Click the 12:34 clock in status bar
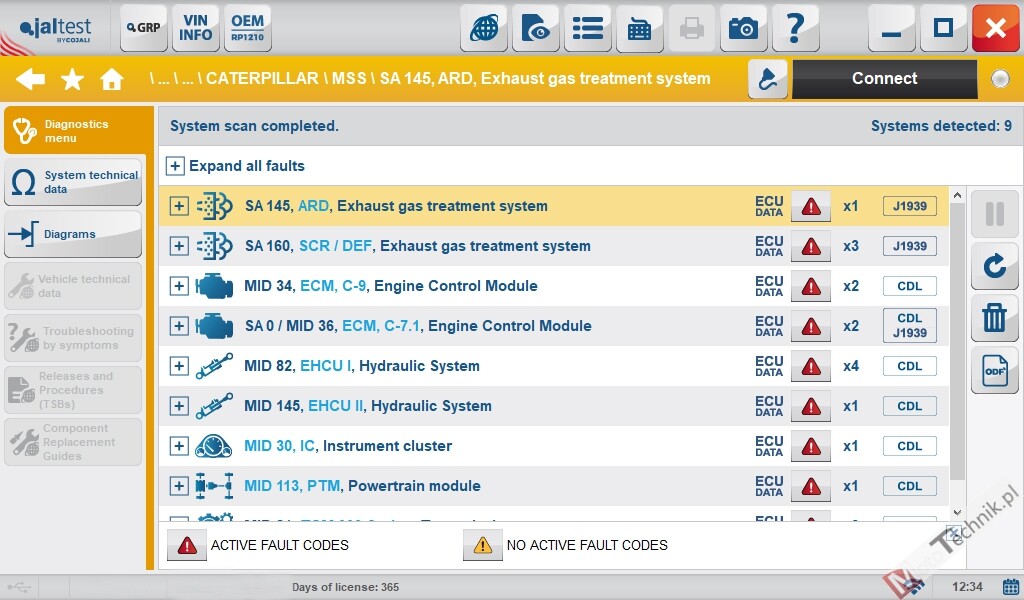 click(x=967, y=587)
